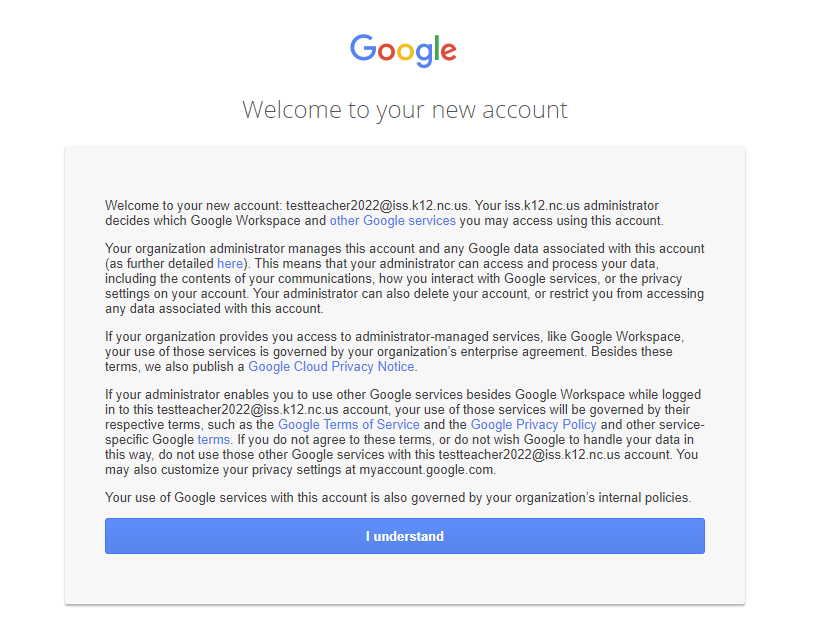Click the email address in the first paragraph
The width and height of the screenshot is (821, 626).
pos(377,205)
